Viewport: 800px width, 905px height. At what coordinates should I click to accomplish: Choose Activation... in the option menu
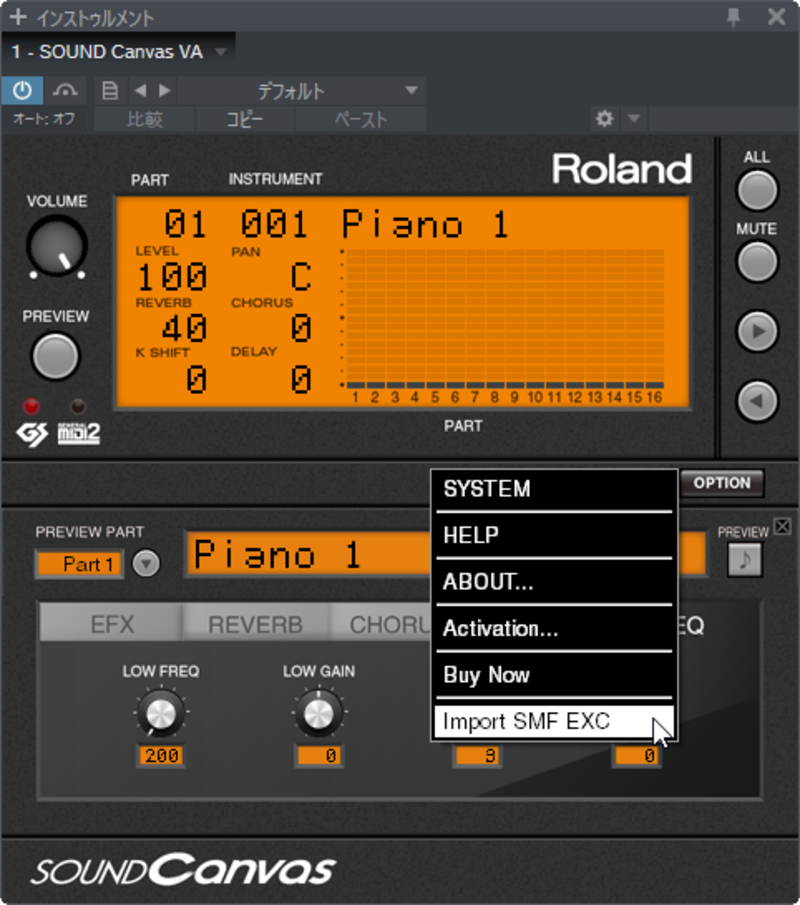coord(554,628)
